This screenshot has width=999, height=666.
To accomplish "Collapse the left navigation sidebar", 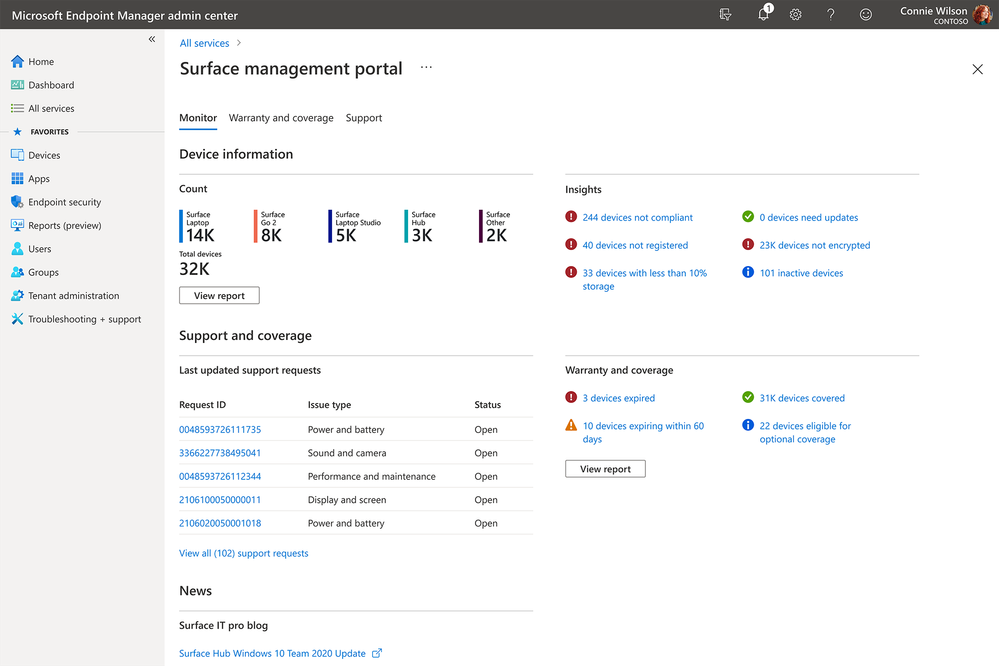I will (152, 39).
